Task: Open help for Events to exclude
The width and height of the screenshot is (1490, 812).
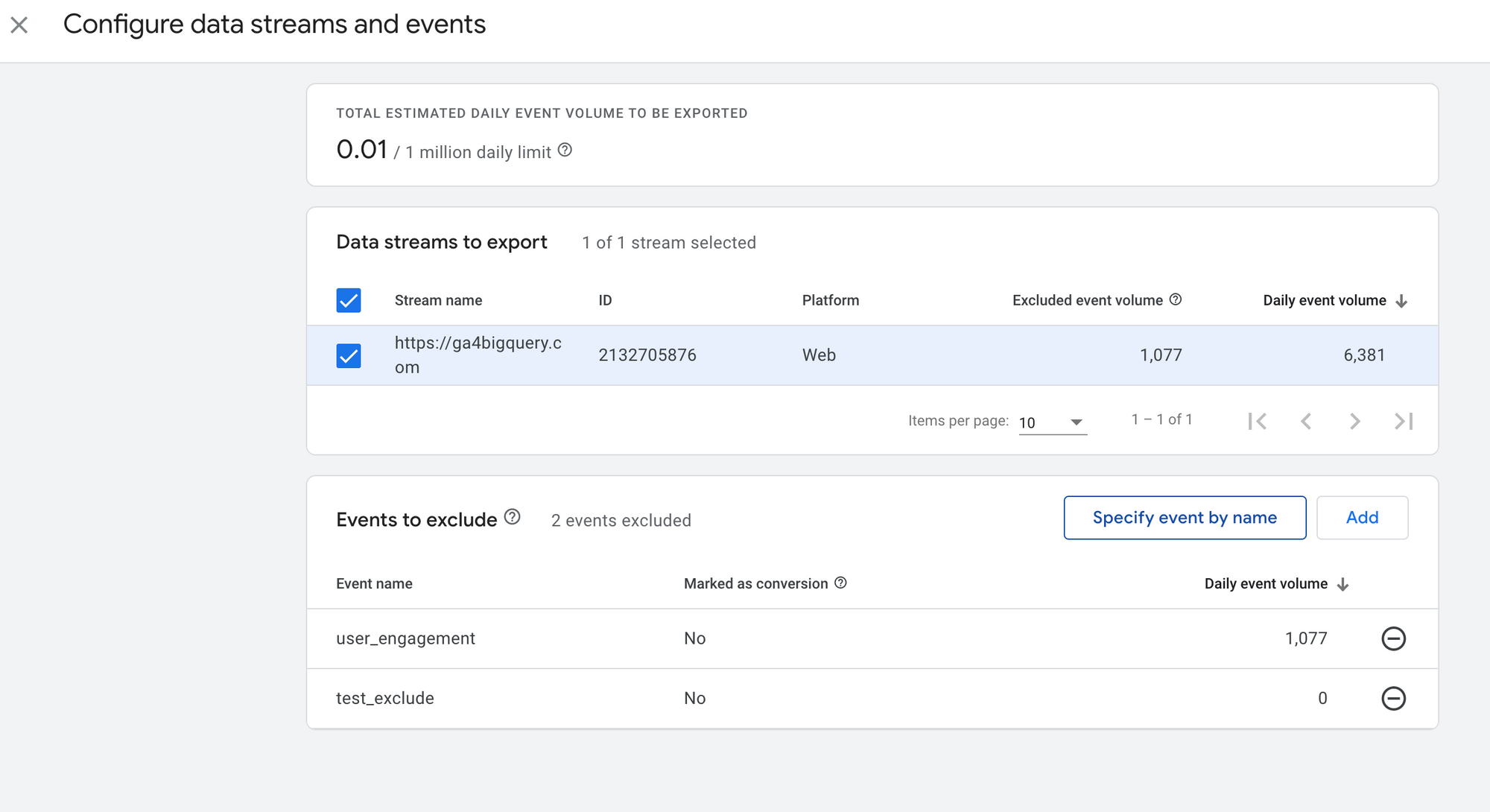Action: coord(513,517)
